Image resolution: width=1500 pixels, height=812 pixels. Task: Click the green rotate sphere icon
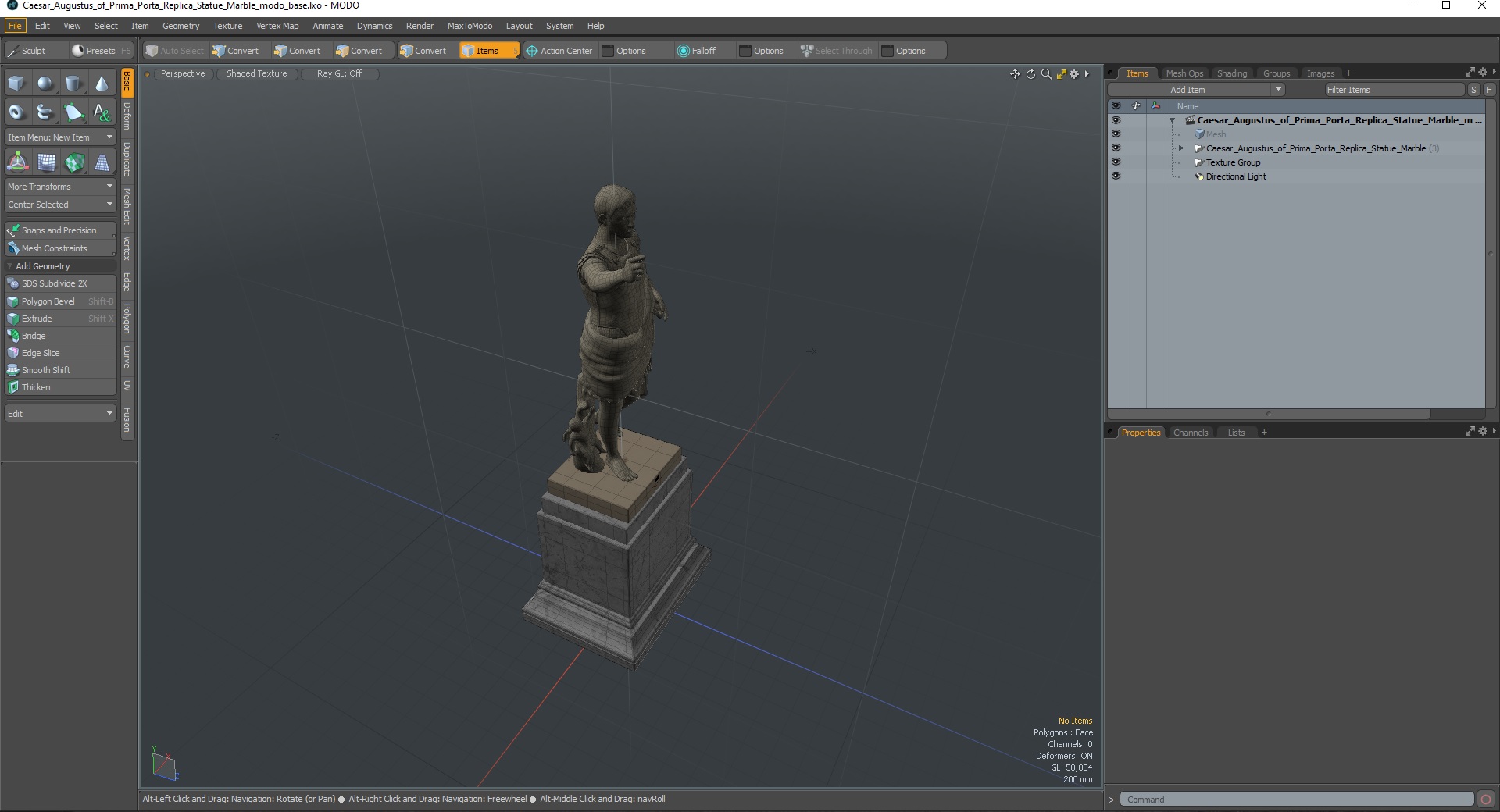[x=74, y=162]
